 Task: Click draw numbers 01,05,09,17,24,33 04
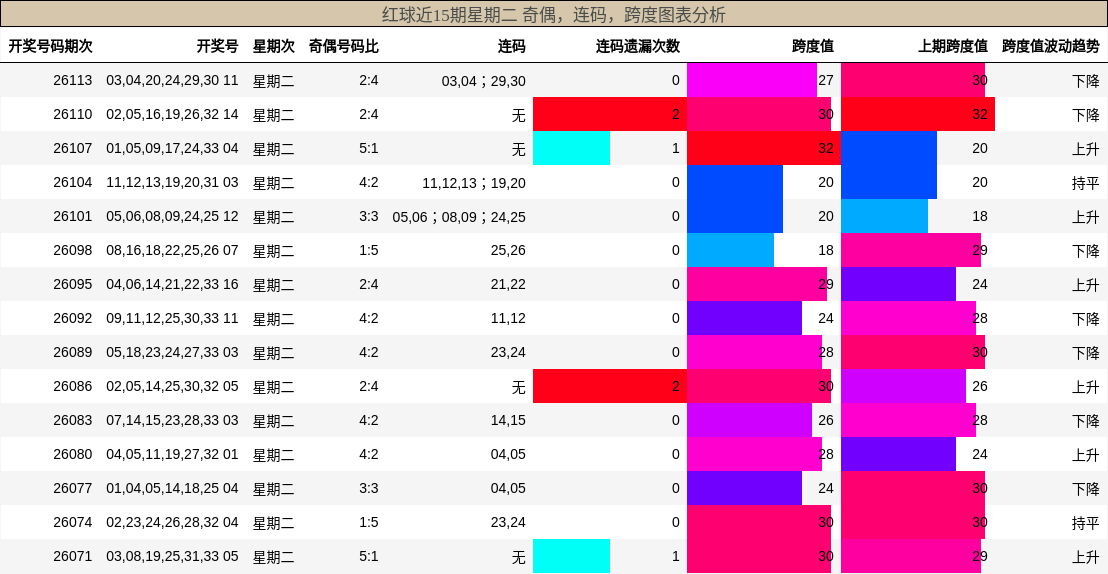(172, 148)
